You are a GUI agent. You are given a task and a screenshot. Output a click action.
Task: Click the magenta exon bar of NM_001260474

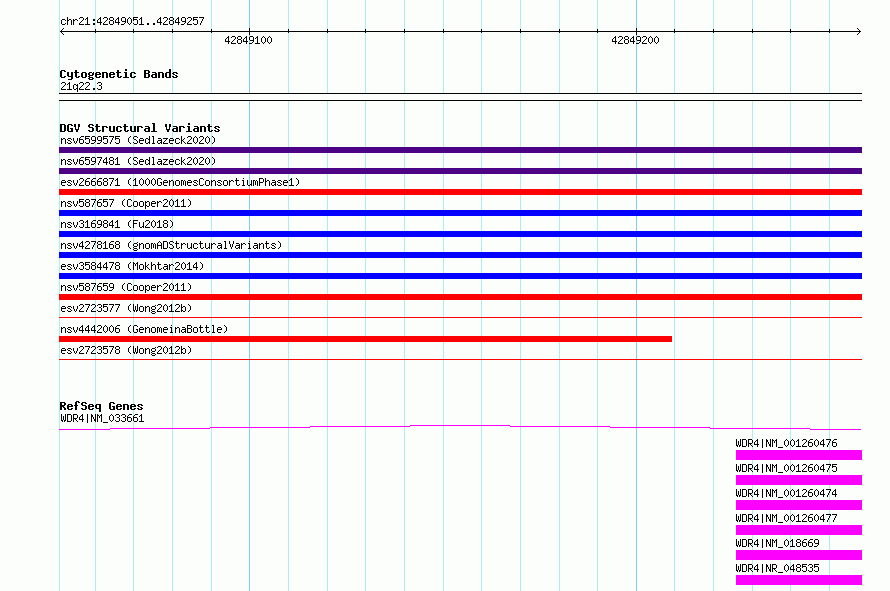click(799, 505)
